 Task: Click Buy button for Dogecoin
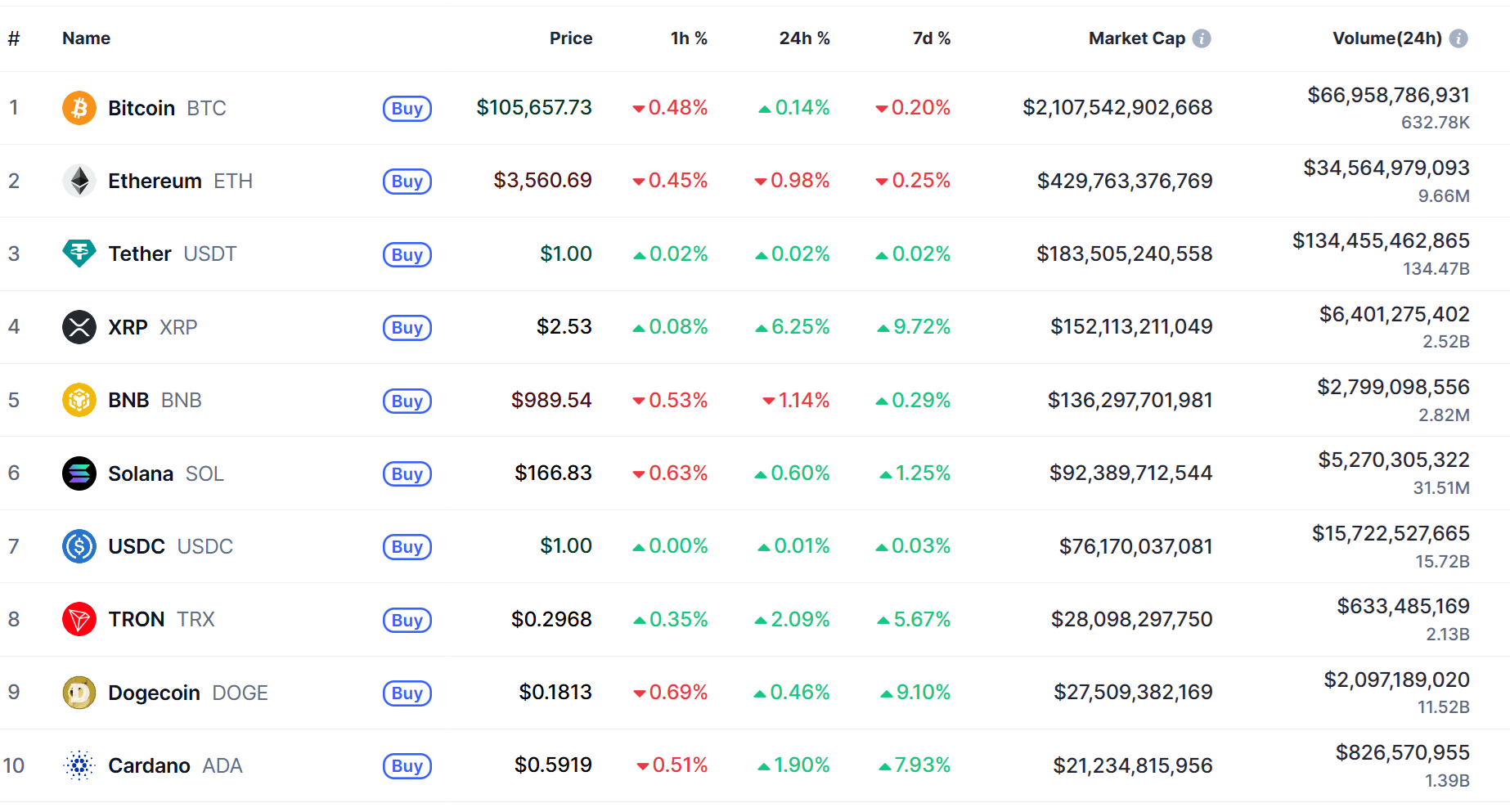tap(407, 693)
